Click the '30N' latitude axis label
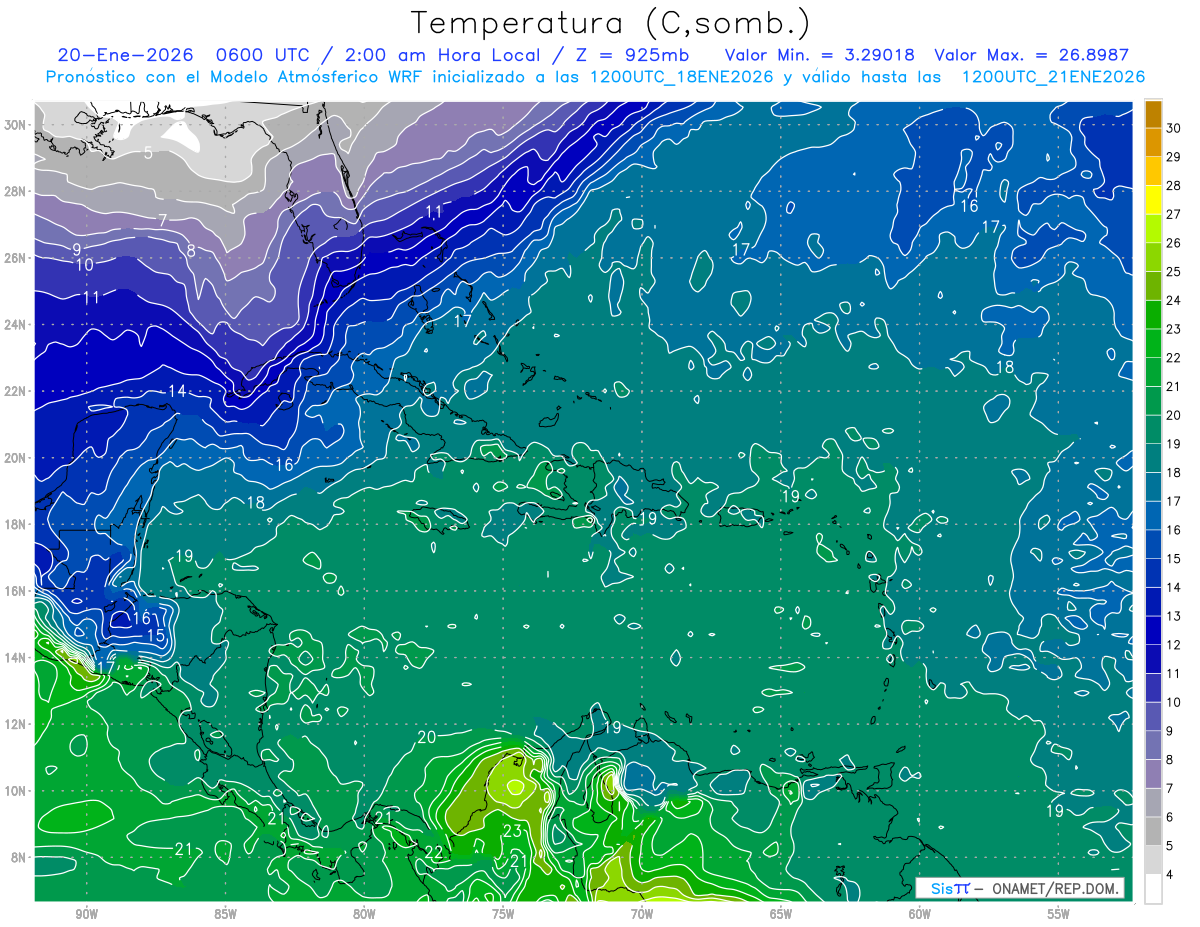Image resolution: width=1200 pixels, height=927 pixels. 17,124
